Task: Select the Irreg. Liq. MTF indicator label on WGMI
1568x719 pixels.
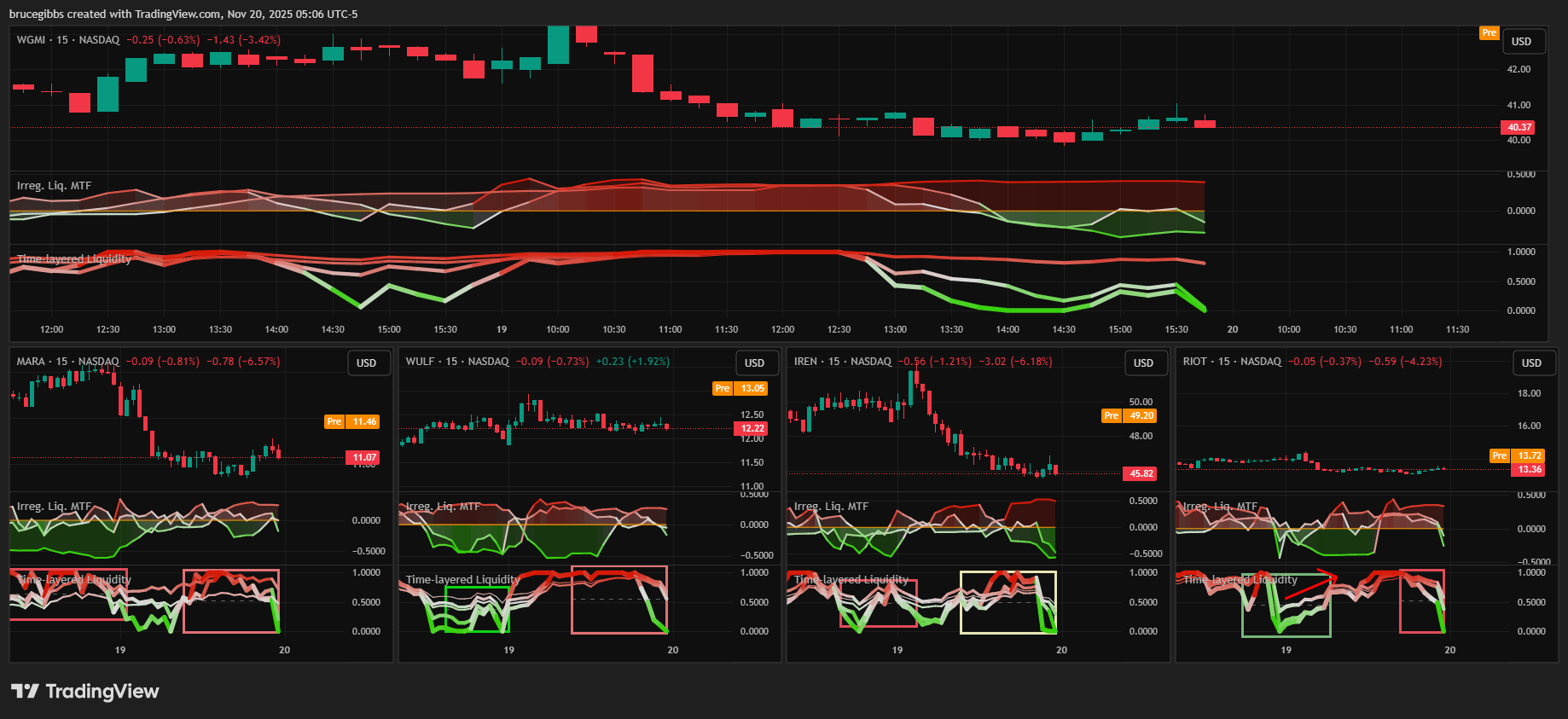Action: pyautogui.click(x=54, y=186)
